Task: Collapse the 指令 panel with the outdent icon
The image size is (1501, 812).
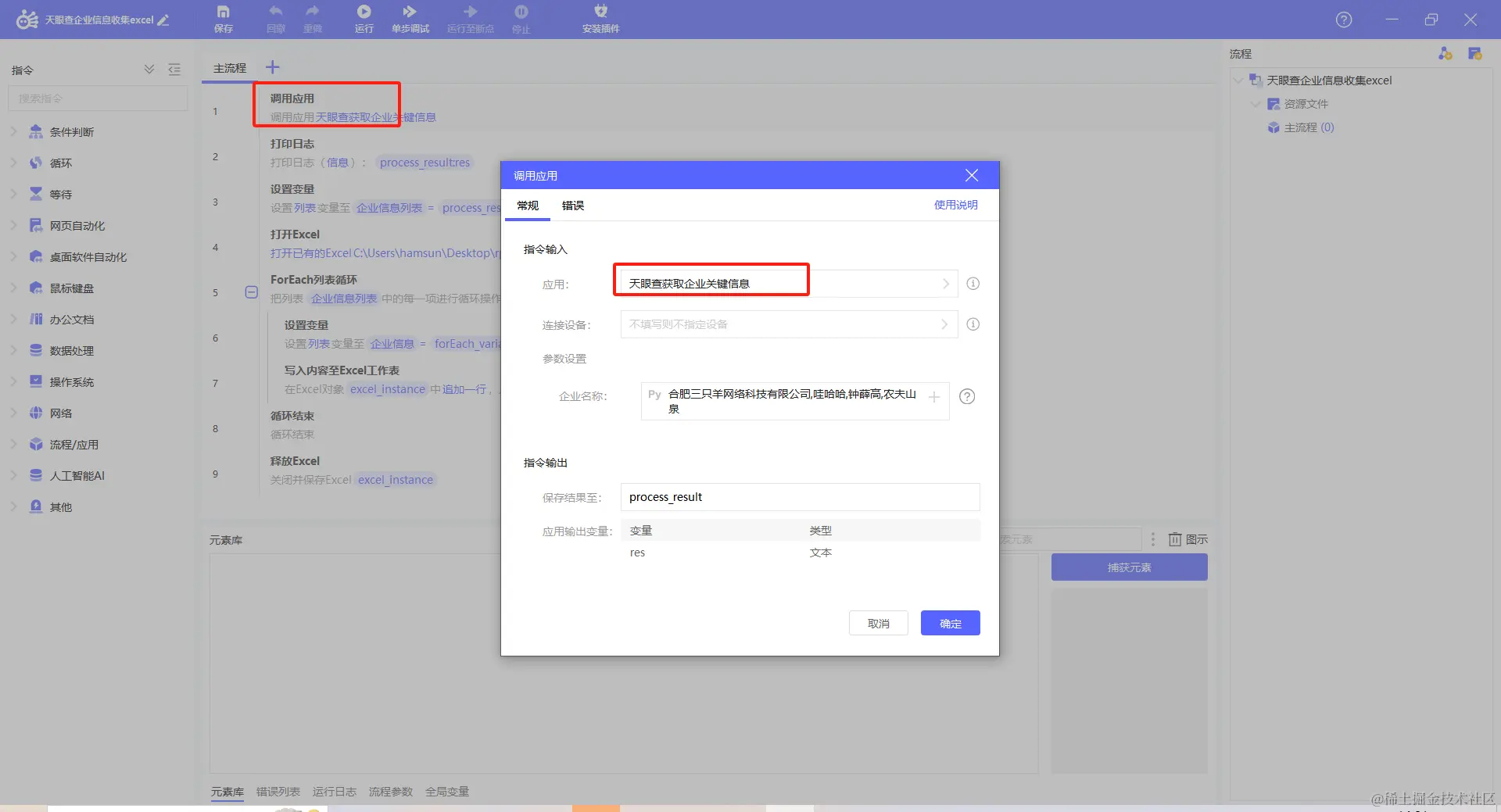Action: [x=174, y=70]
